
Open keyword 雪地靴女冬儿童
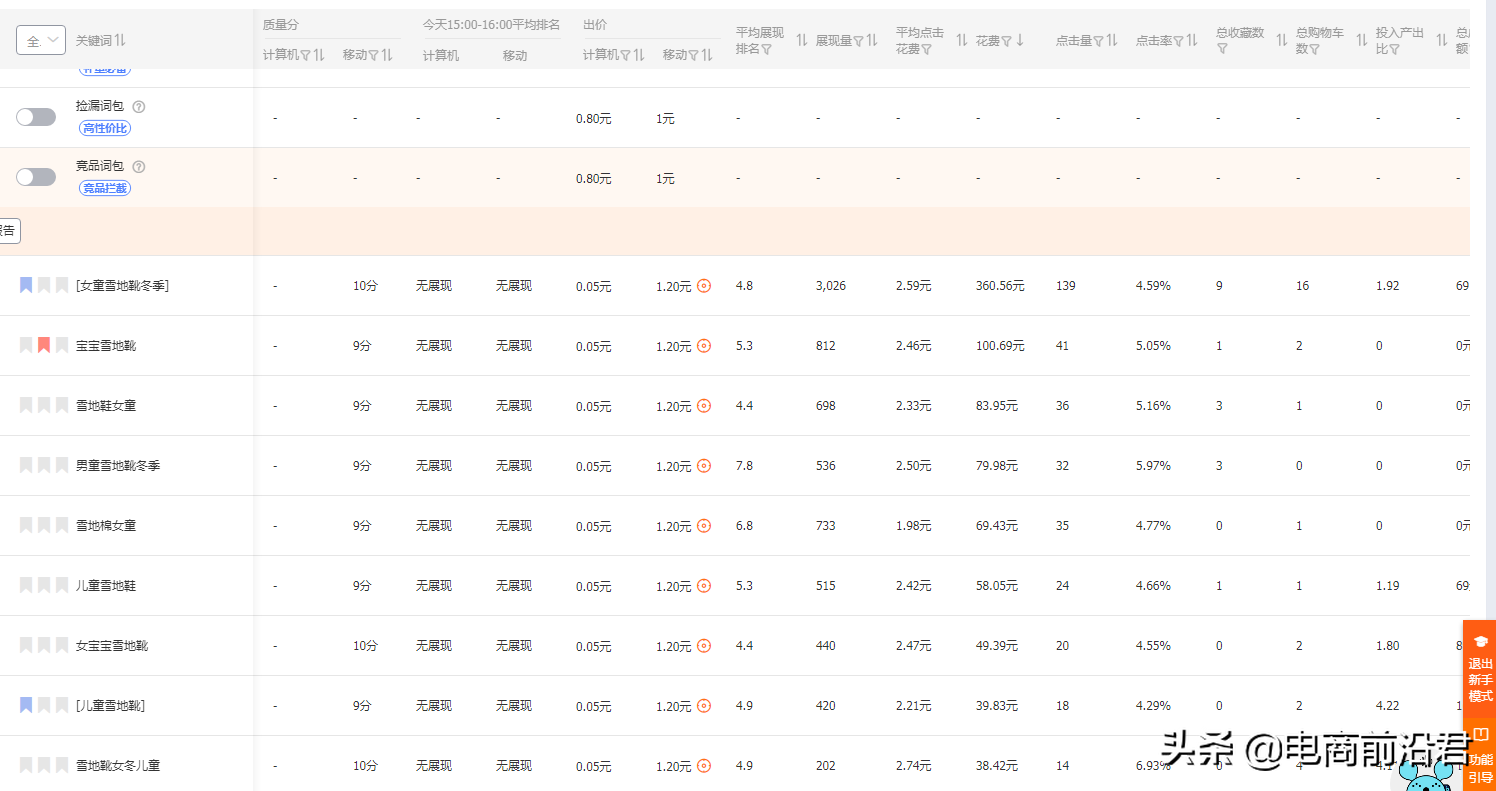[x=118, y=766]
